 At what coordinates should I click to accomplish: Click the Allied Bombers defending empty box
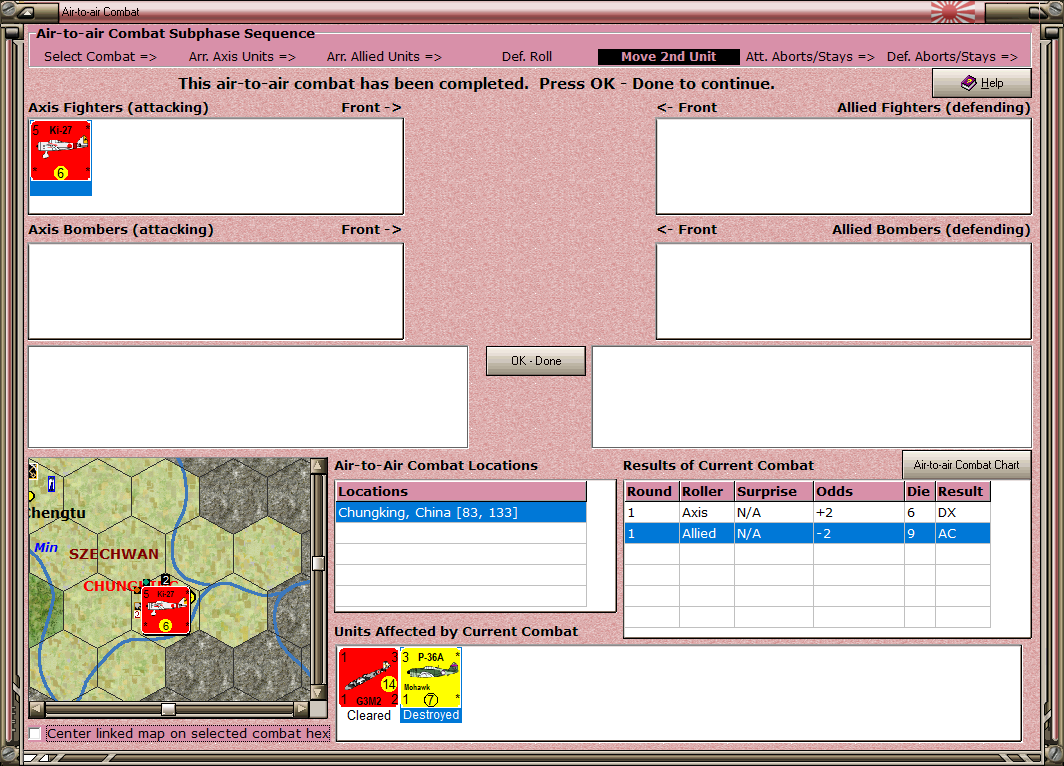click(x=843, y=291)
